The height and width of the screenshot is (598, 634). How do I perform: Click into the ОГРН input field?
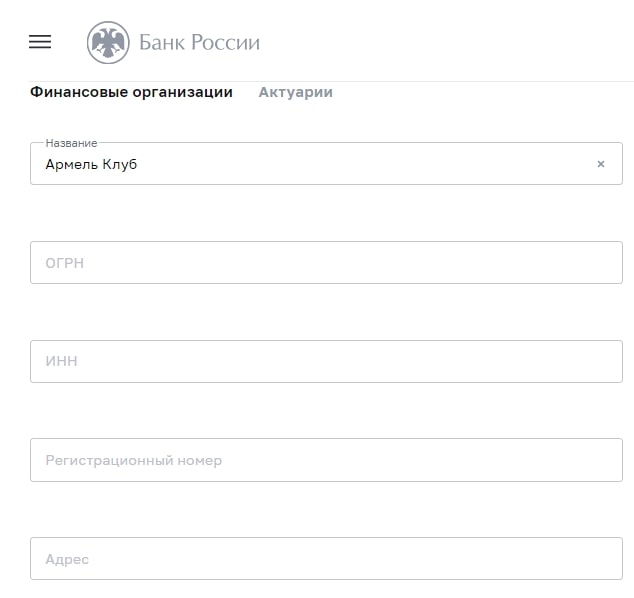[326, 262]
